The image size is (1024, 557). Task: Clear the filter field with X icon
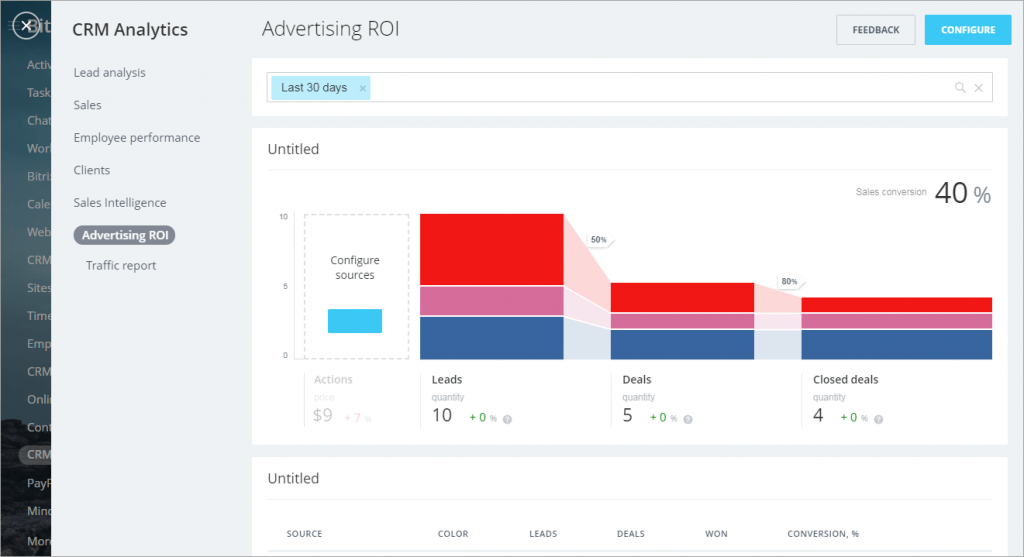pyautogui.click(x=979, y=88)
